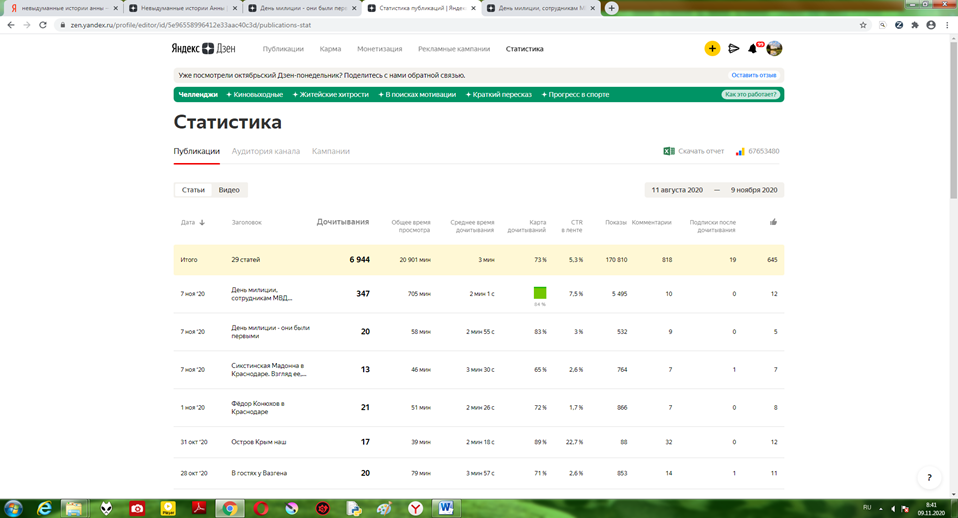Screen dimensions: 958x518
Task: Open Карма in the top navigation
Action: click(x=330, y=49)
